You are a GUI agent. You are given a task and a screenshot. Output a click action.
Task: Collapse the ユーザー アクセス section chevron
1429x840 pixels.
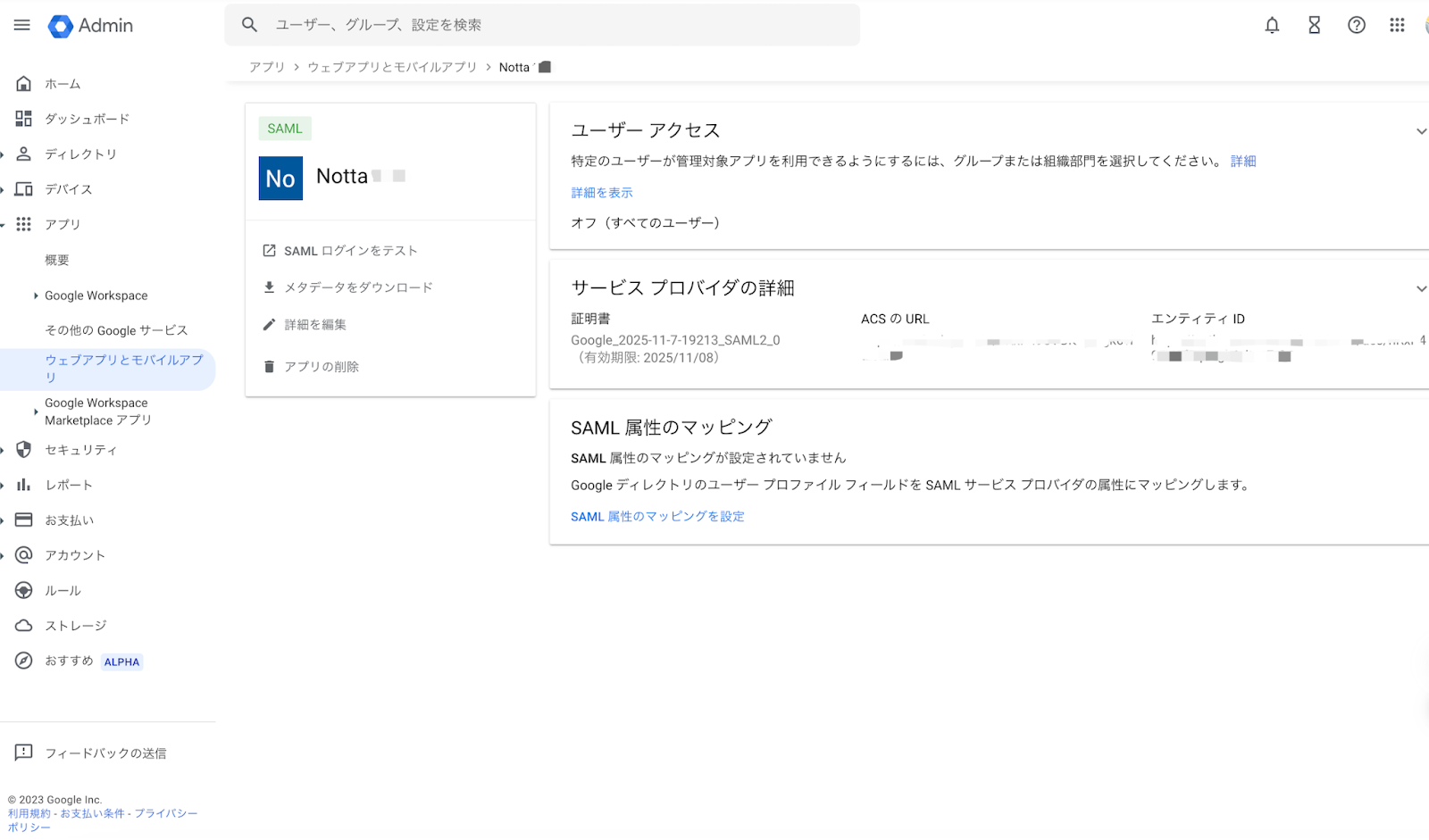click(x=1420, y=131)
